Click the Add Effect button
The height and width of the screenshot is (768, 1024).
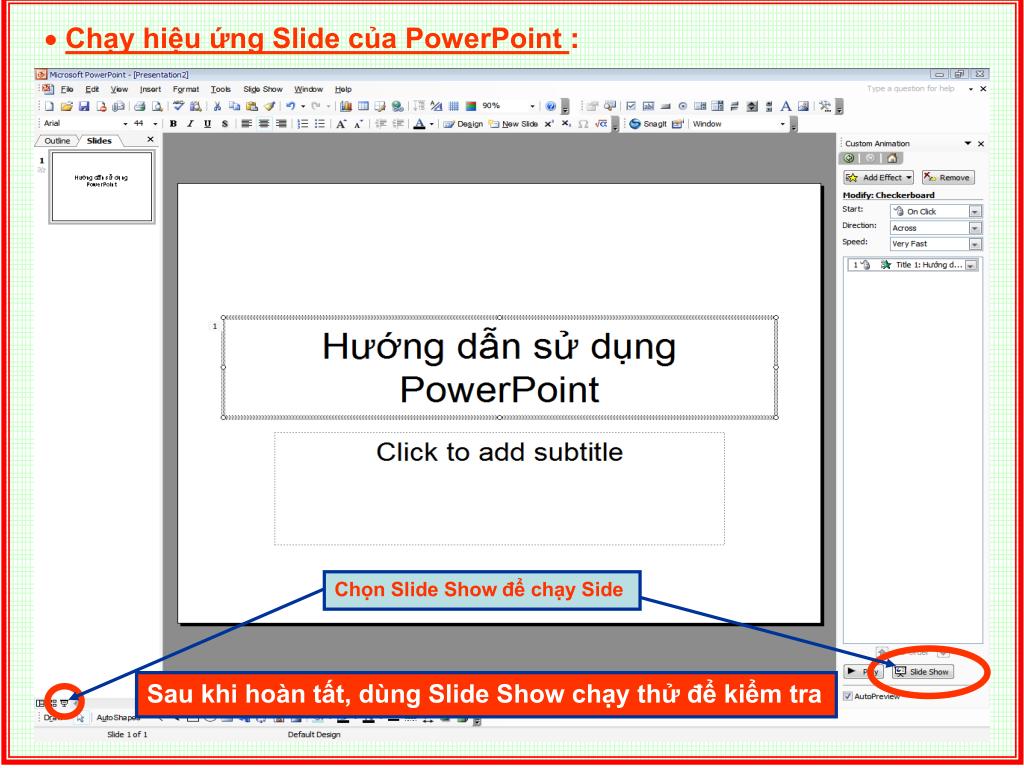[x=878, y=178]
